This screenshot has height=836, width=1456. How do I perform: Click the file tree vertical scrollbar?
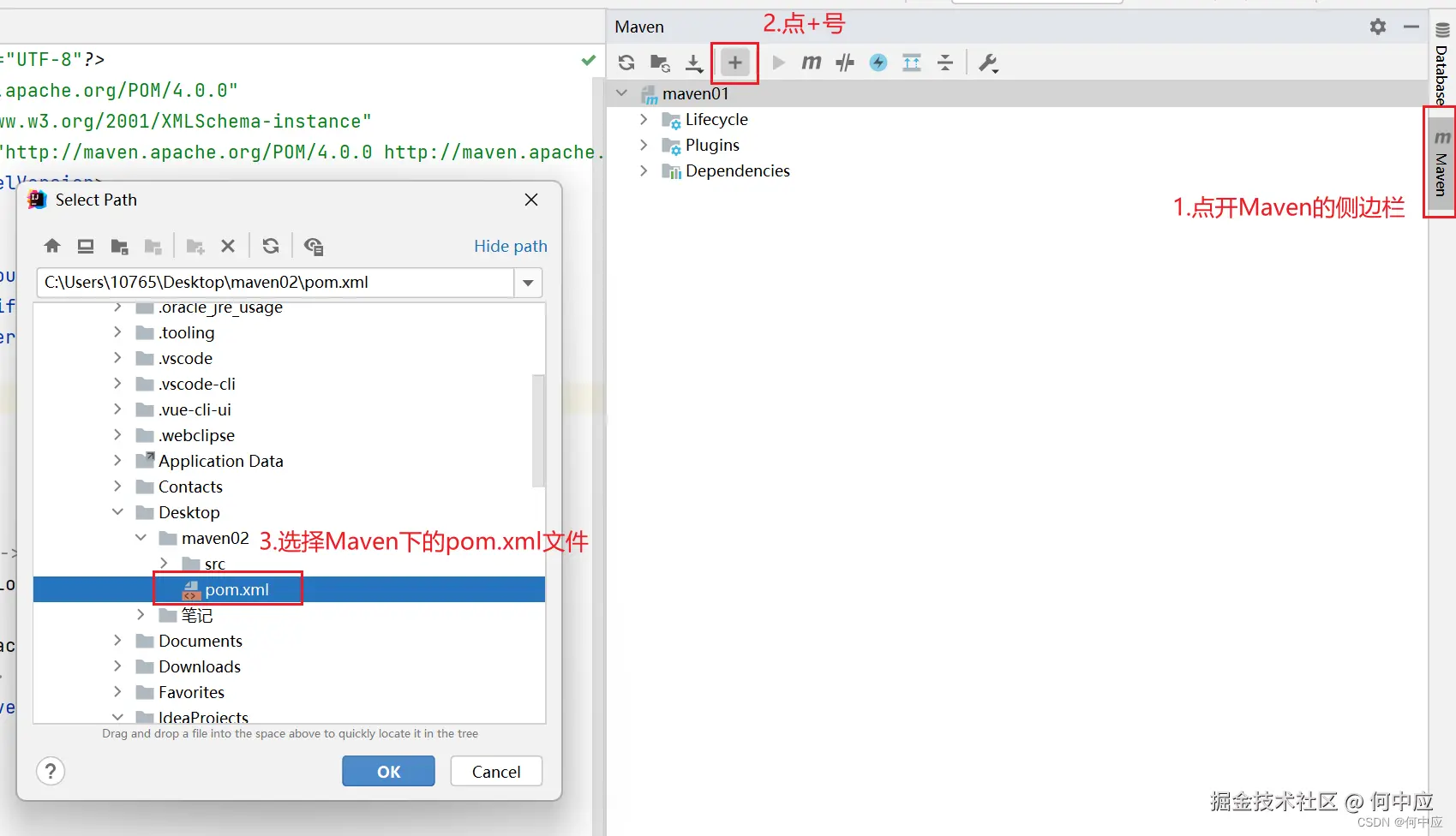click(538, 430)
